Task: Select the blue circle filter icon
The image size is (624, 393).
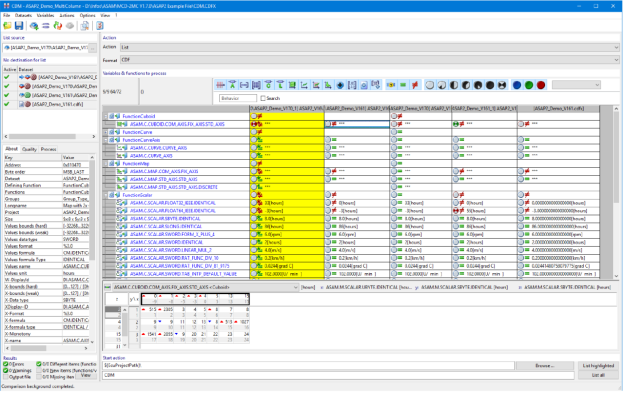Action: pyautogui.click(x=517, y=85)
